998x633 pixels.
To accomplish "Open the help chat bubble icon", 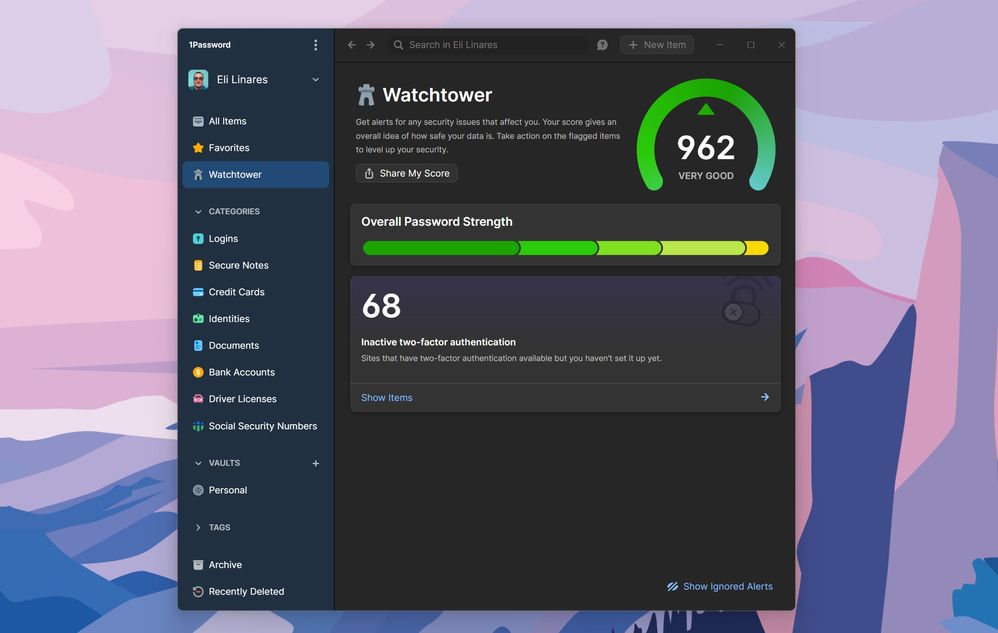I will pos(602,45).
